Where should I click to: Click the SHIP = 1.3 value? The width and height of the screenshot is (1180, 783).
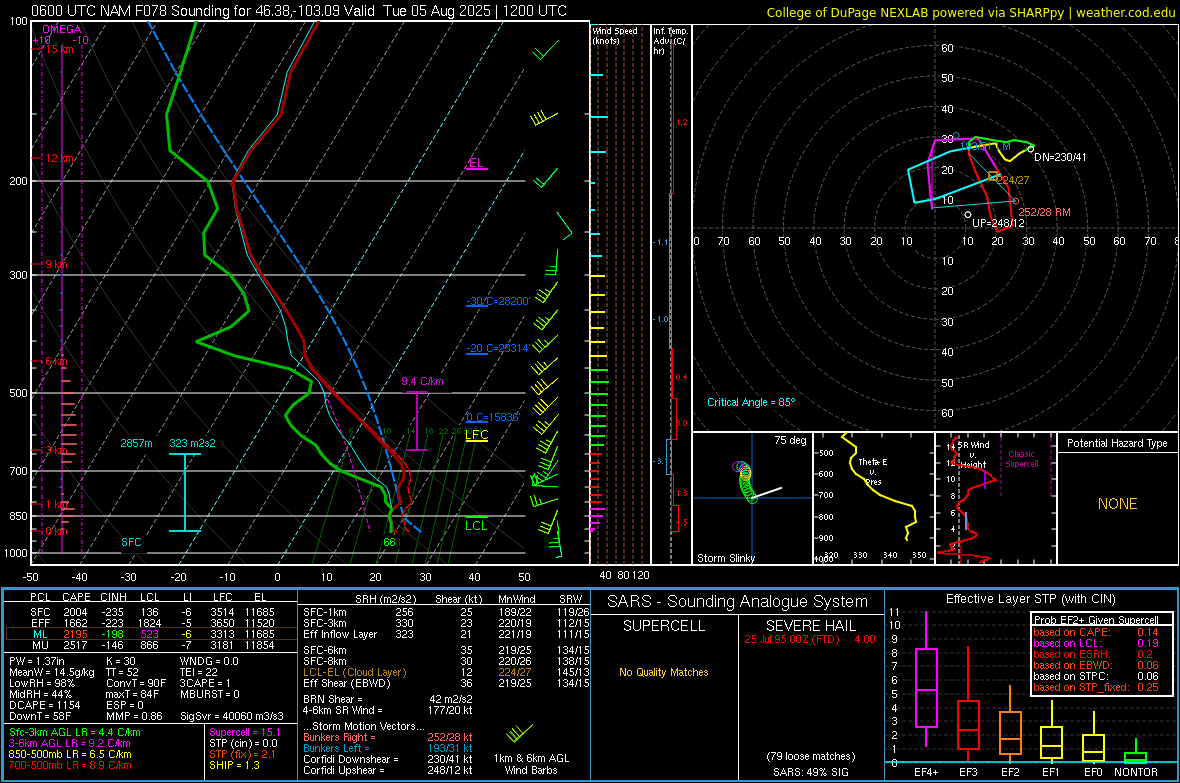(x=234, y=765)
